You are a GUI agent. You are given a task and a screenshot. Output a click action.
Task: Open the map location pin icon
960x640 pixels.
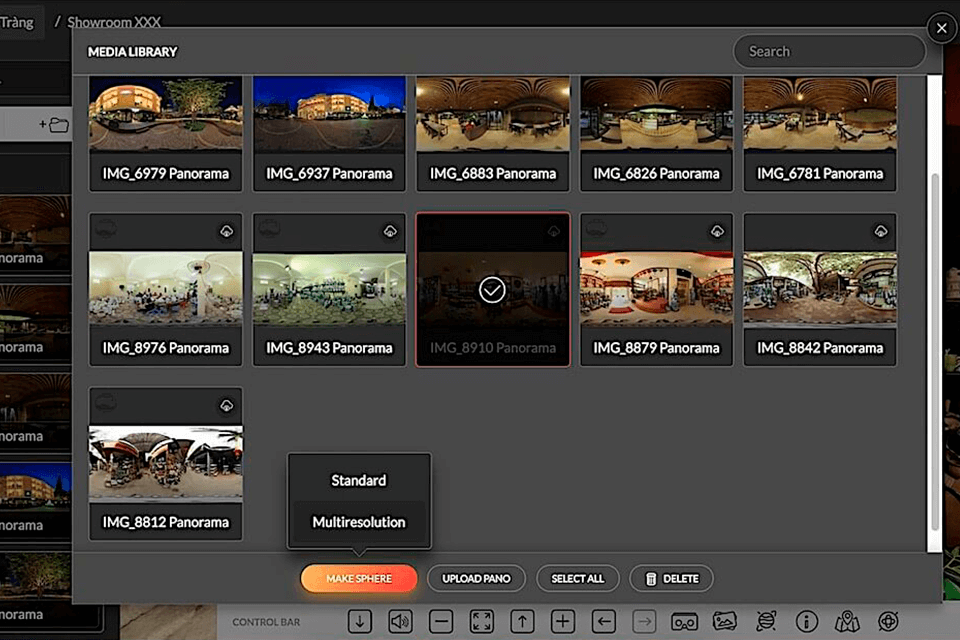tap(847, 622)
